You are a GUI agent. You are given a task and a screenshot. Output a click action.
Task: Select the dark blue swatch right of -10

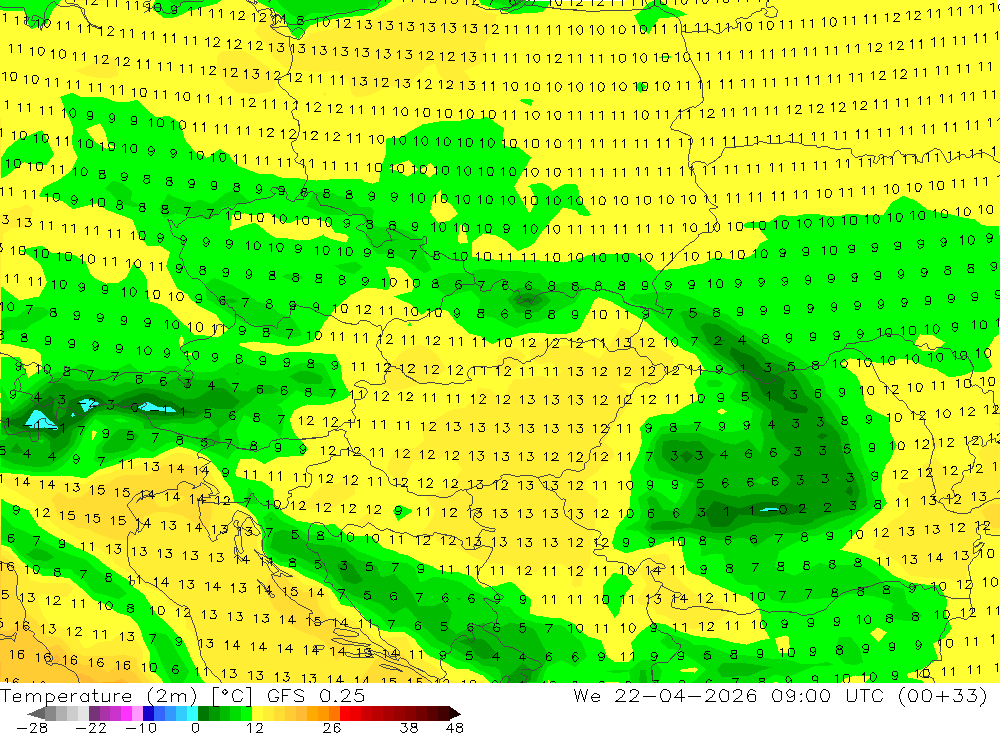(148, 713)
